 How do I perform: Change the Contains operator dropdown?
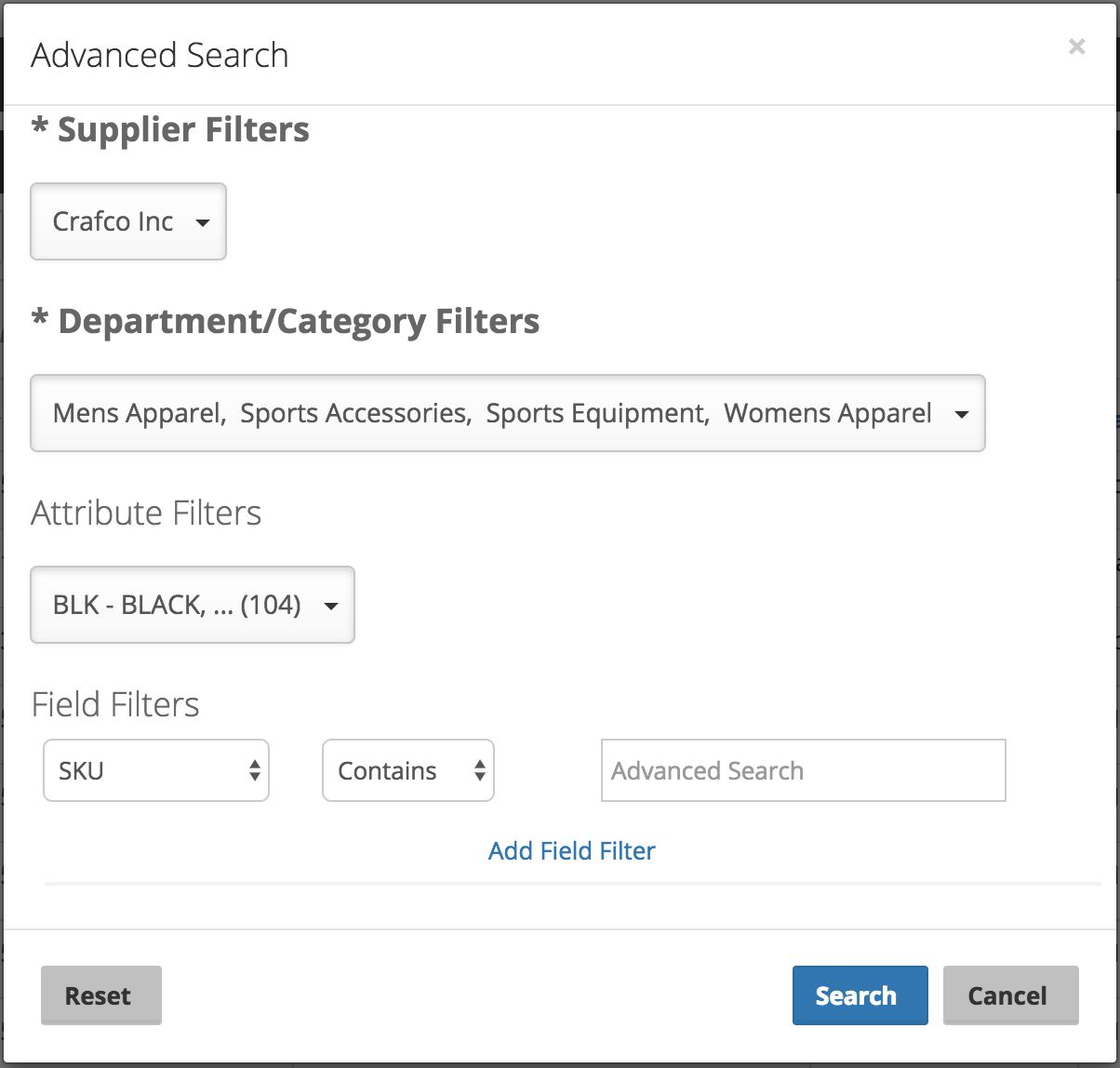coord(407,770)
